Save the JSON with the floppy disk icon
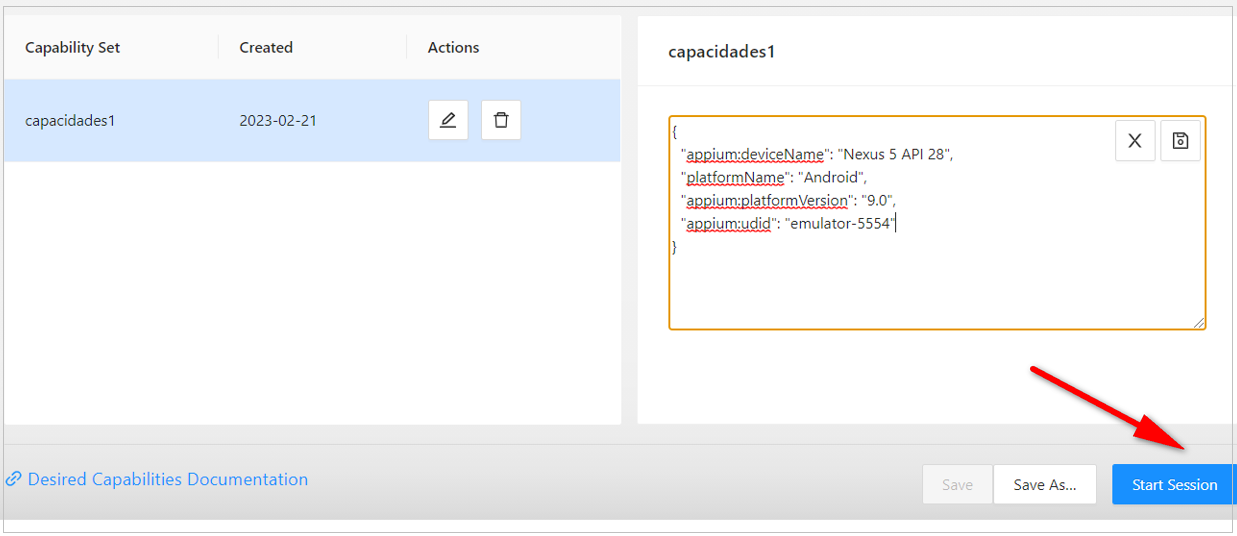This screenshot has height=536, width=1237. click(x=1180, y=141)
